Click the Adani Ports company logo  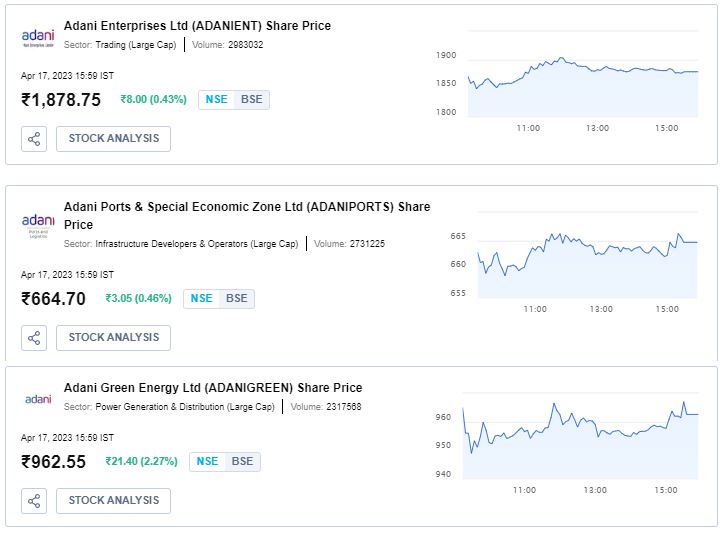tap(38, 224)
